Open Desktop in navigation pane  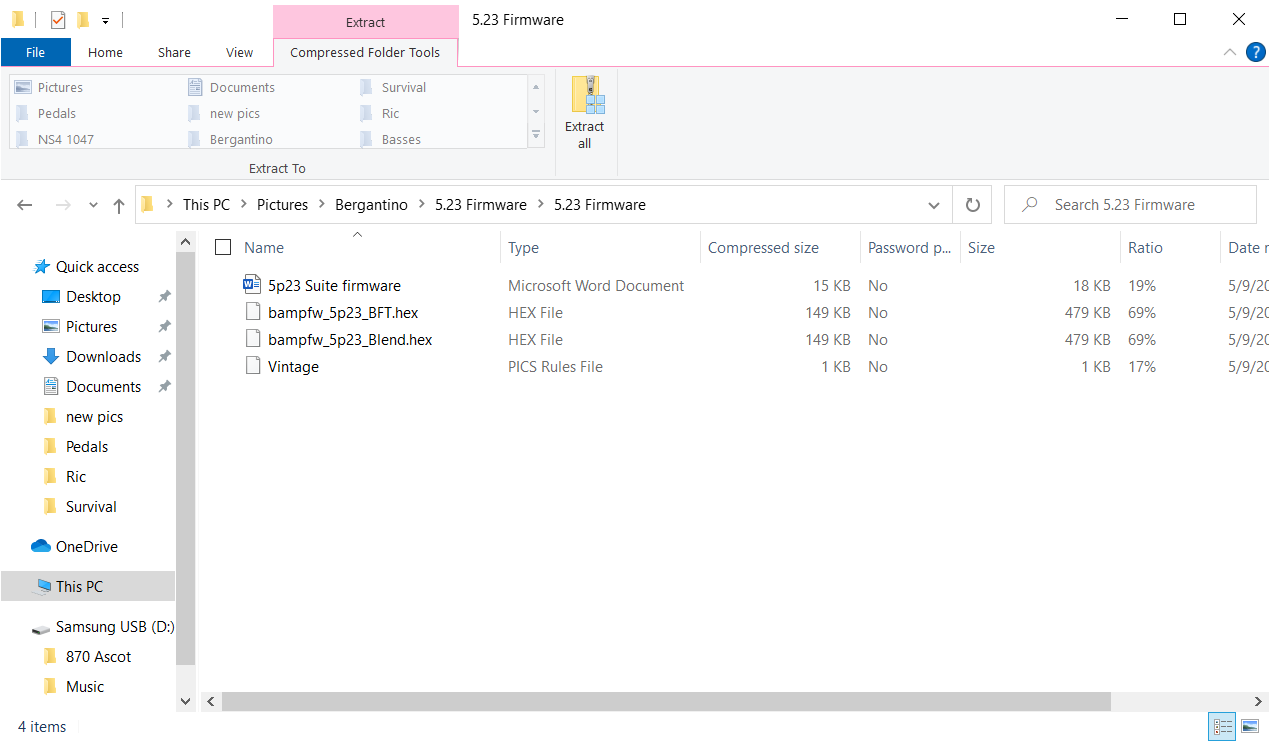pos(93,297)
